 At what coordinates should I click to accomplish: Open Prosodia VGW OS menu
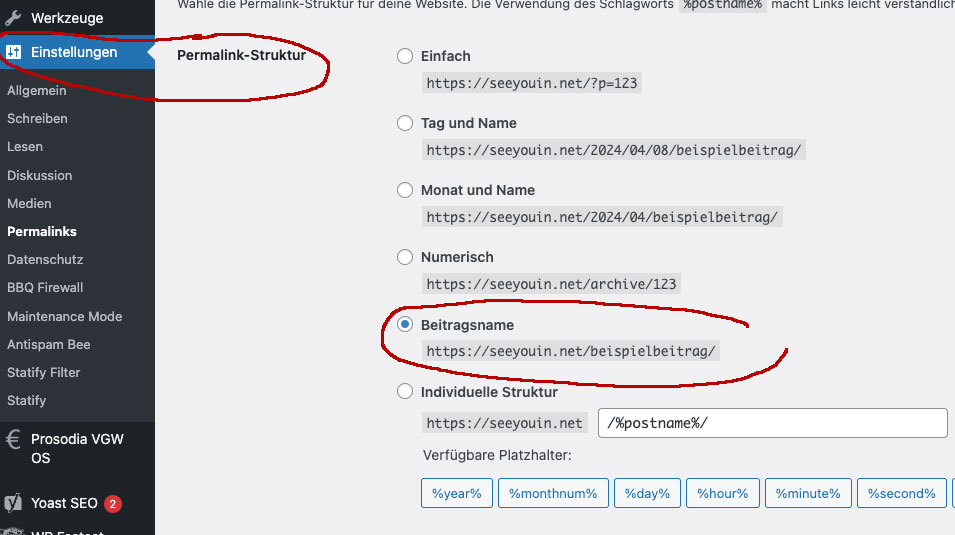[77, 448]
